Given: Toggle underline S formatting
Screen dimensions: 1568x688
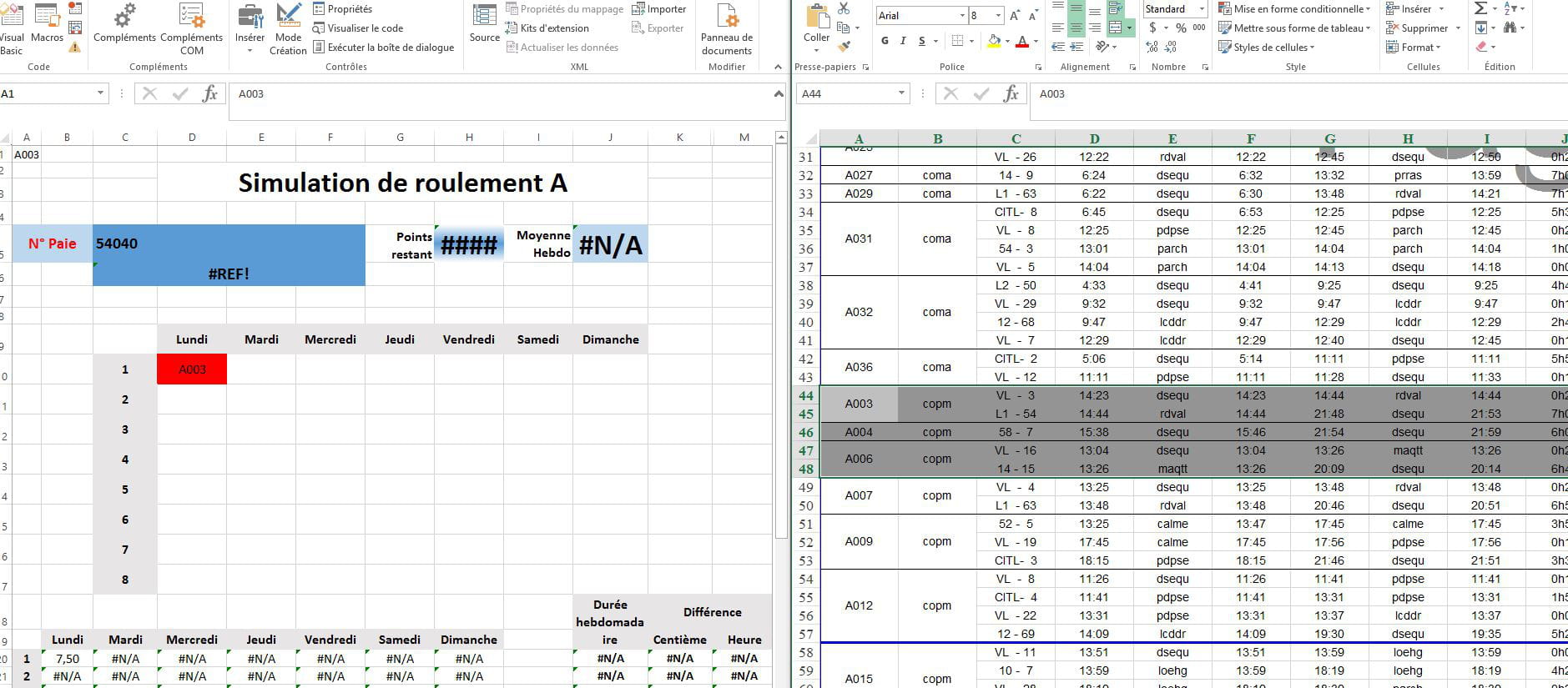Looking at the screenshot, I should 921,41.
